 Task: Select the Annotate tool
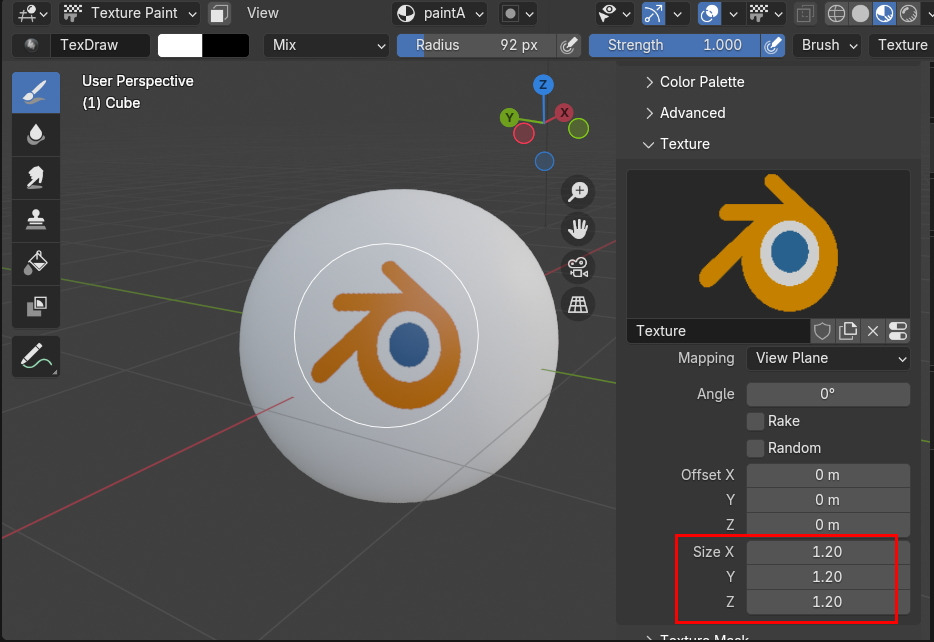coord(36,356)
